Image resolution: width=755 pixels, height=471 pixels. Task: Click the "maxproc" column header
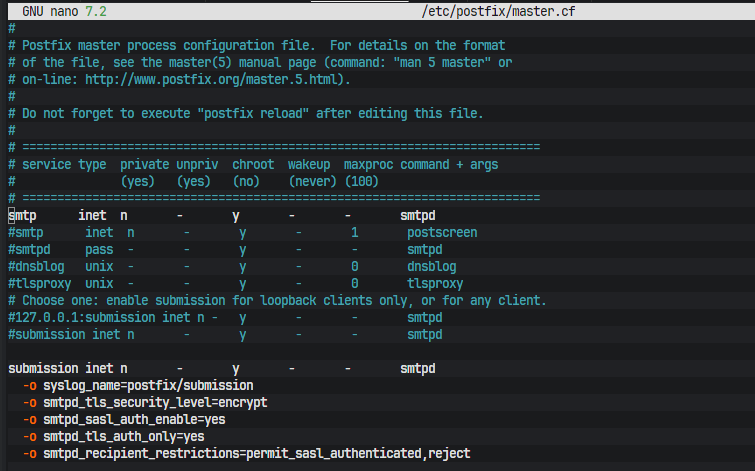[x=368, y=164]
